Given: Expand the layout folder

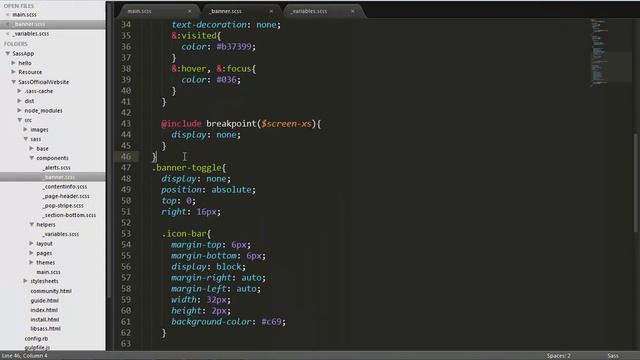Looking at the screenshot, I should coord(31,243).
